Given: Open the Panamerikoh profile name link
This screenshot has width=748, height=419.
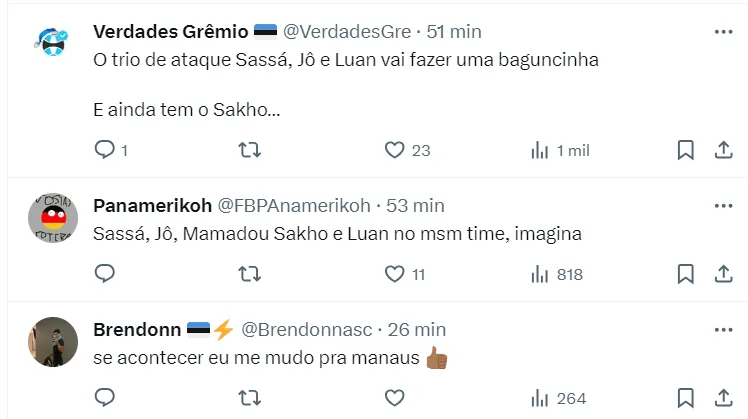Looking at the screenshot, I should 152,205.
